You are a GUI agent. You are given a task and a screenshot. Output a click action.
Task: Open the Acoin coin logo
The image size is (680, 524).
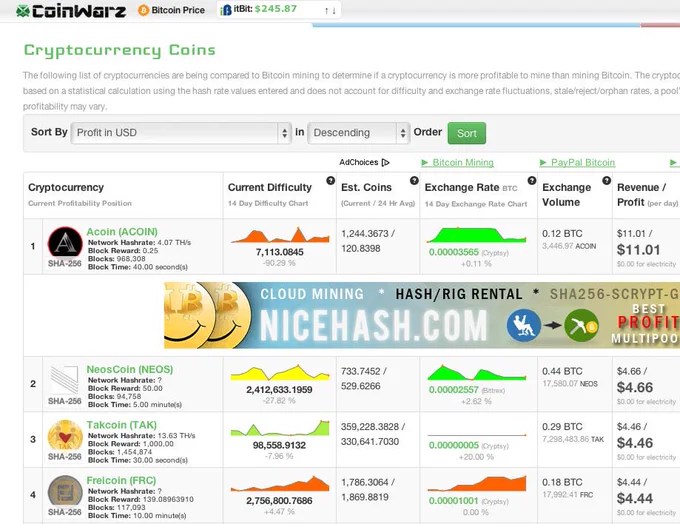[x=65, y=242]
